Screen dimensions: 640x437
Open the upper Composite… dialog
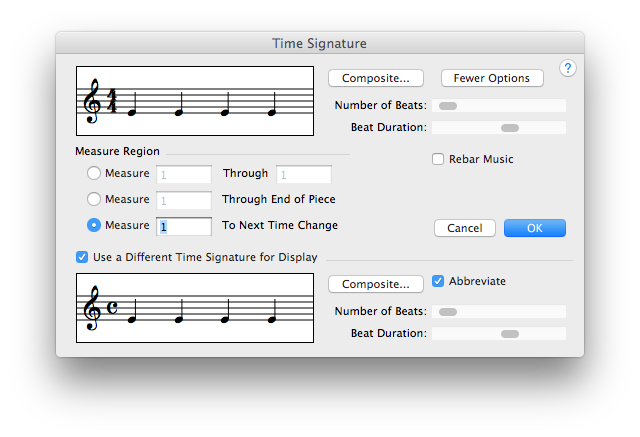pos(376,78)
